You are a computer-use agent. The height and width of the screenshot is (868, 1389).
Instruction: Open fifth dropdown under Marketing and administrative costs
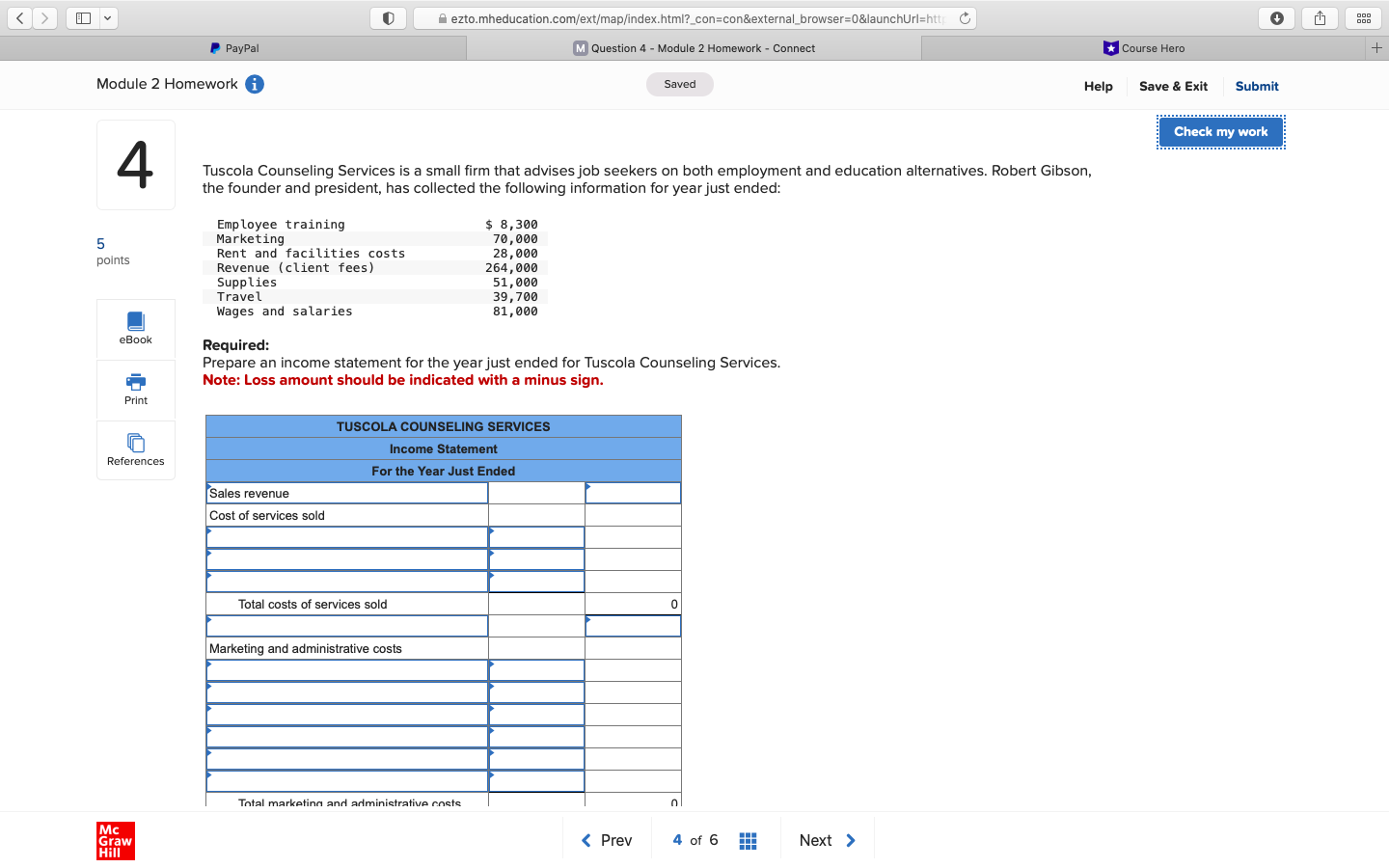347,759
